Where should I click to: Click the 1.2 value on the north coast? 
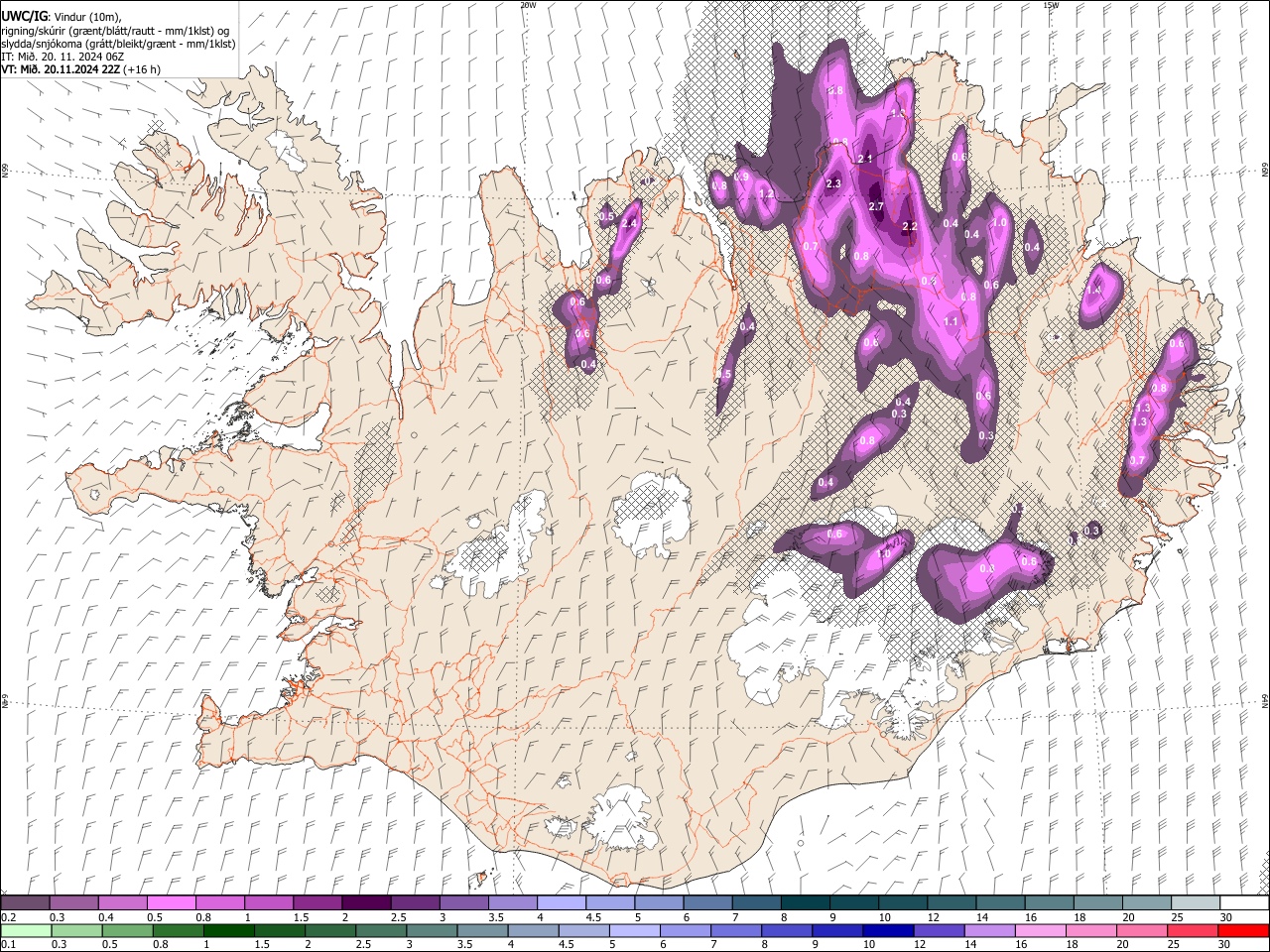(x=766, y=194)
